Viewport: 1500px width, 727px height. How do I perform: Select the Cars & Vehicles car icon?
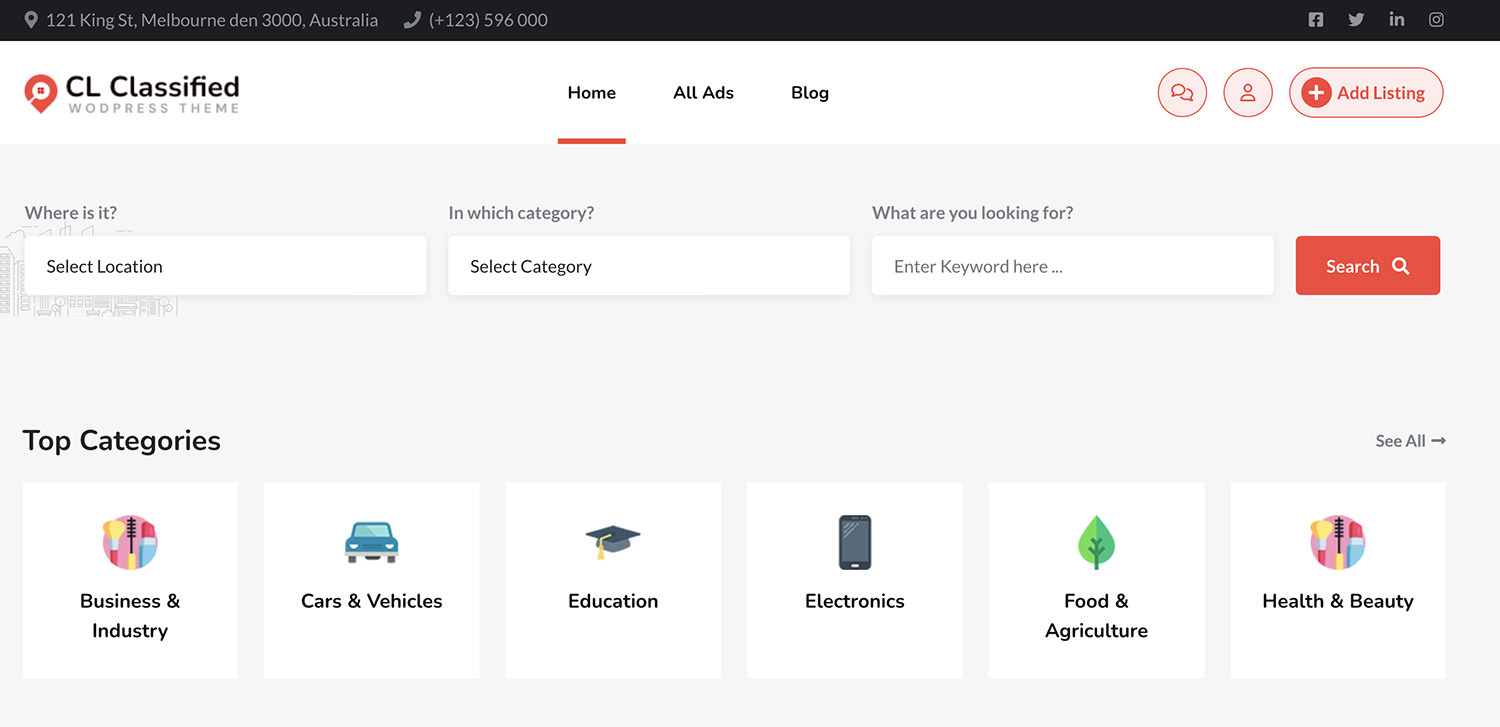tap(372, 542)
